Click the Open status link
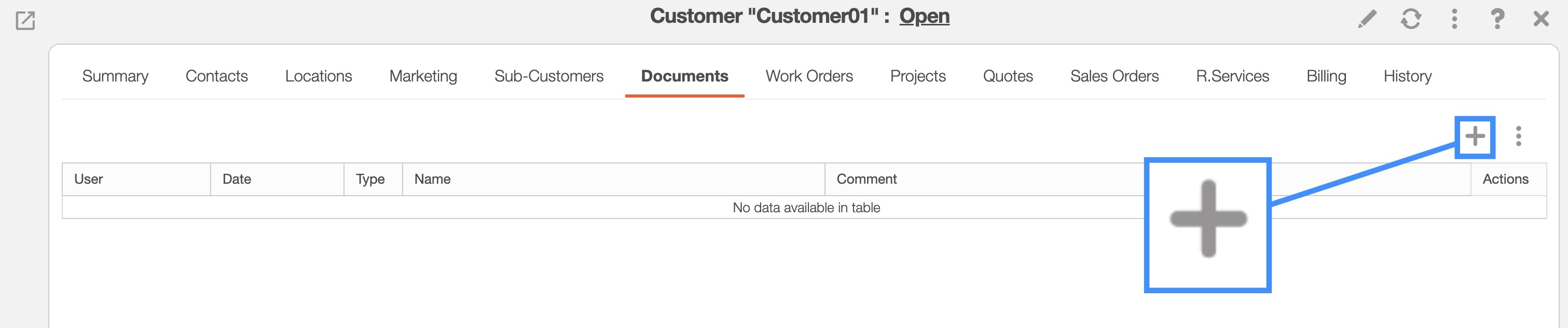This screenshot has height=328, width=1568. [x=924, y=16]
